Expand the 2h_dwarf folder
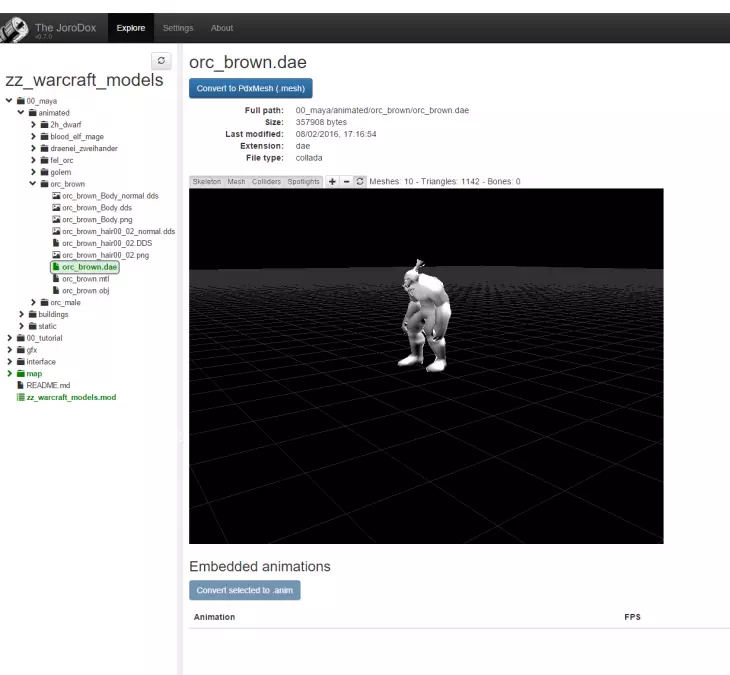 (33, 124)
